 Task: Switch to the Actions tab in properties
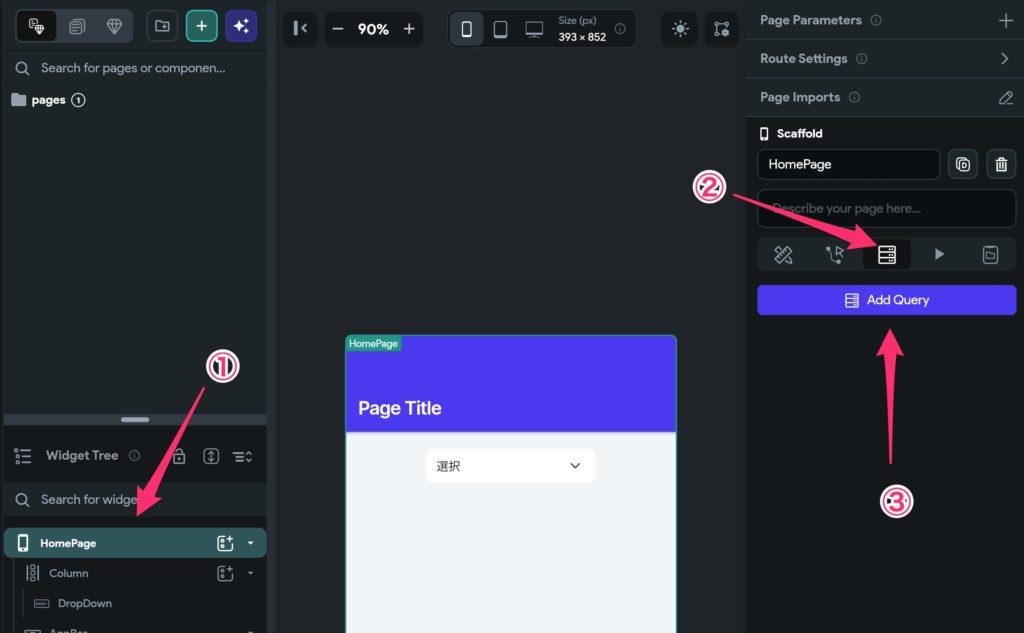click(x=835, y=255)
